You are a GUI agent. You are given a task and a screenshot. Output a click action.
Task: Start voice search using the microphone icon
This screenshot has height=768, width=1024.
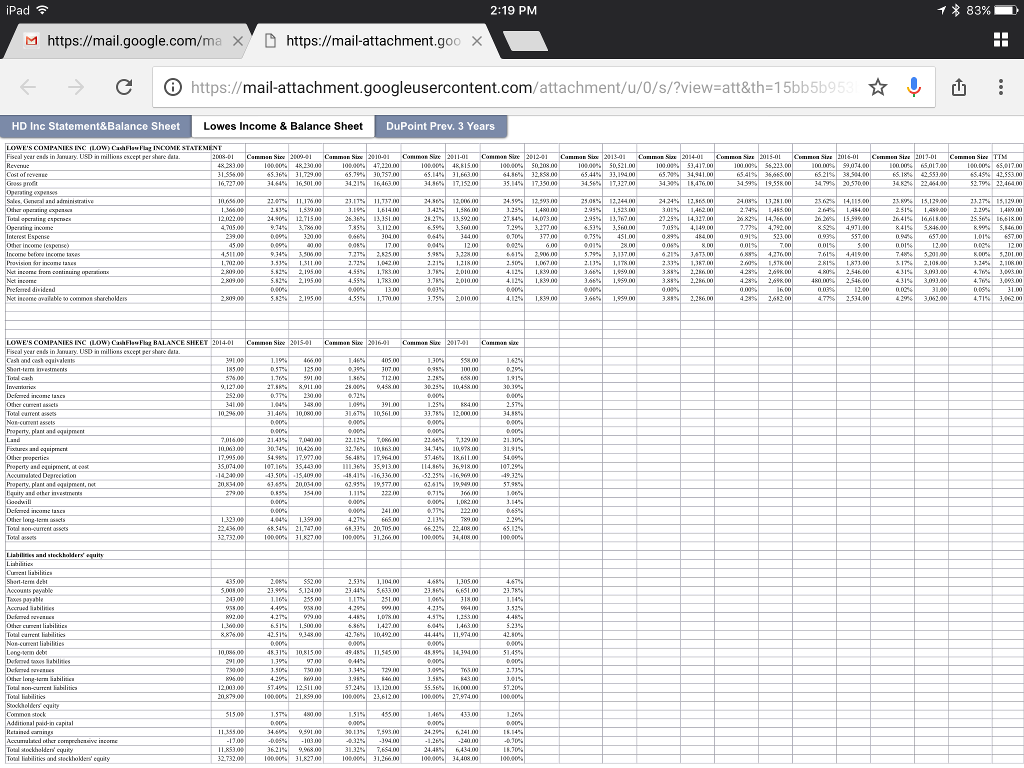pos(913,87)
